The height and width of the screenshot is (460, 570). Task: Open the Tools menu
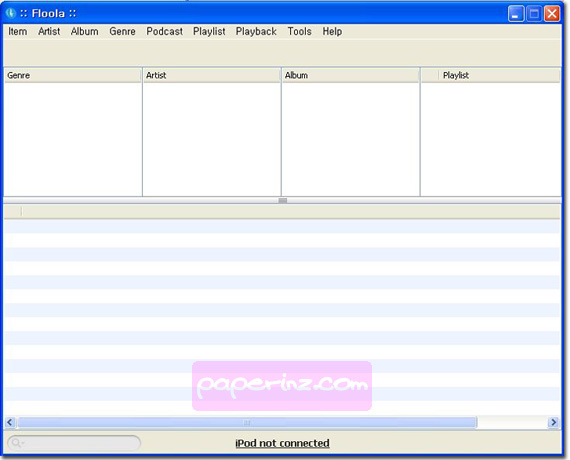pyautogui.click(x=299, y=32)
